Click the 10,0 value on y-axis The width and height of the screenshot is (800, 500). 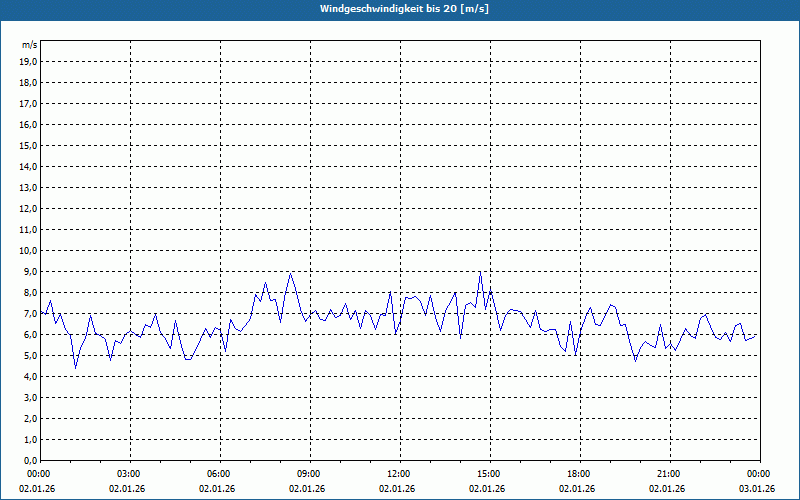(28, 251)
